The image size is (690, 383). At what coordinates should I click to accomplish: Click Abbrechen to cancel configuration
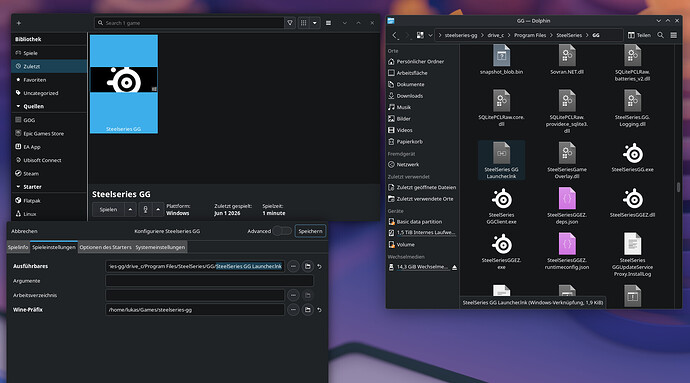coord(24,231)
